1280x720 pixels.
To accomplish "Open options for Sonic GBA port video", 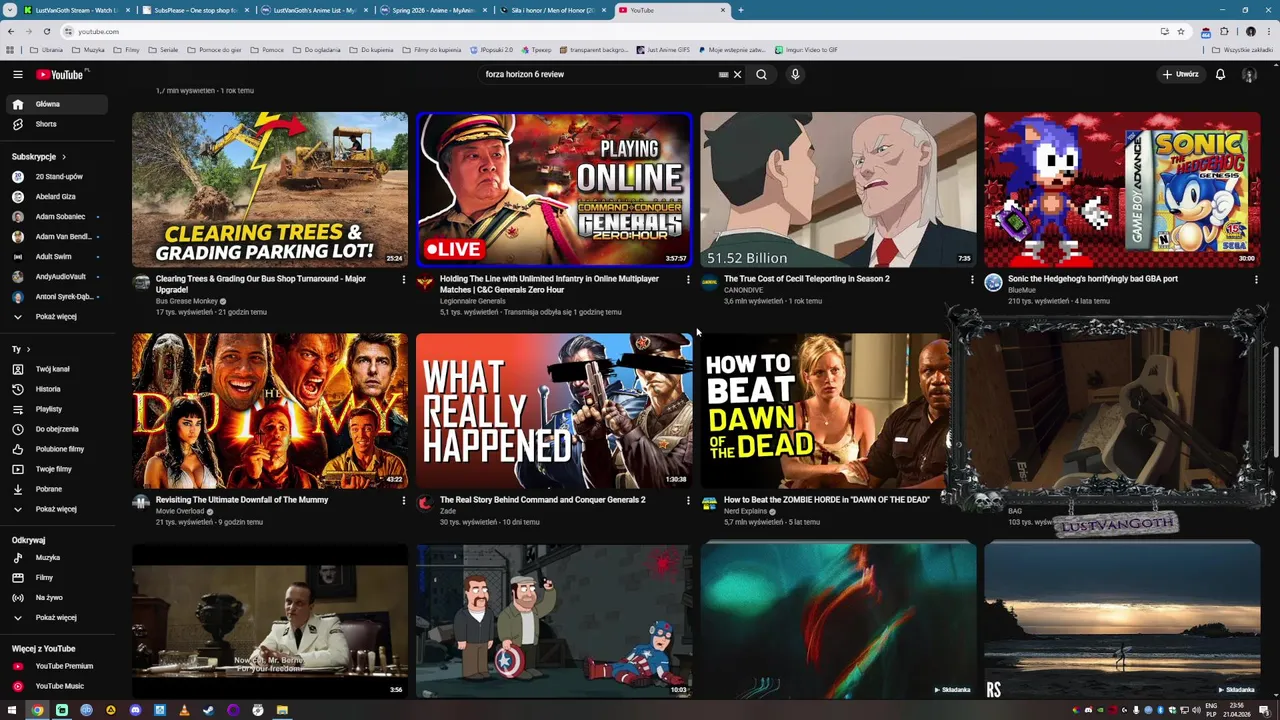I will [x=1256, y=280].
